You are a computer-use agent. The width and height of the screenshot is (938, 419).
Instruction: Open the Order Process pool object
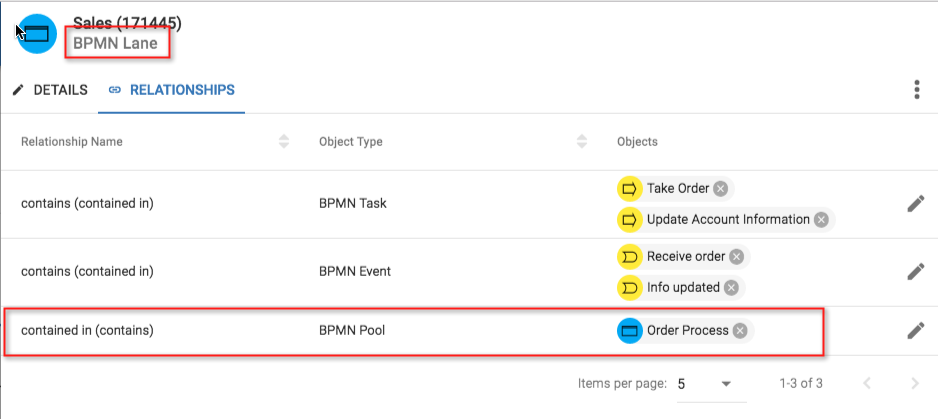pos(687,330)
